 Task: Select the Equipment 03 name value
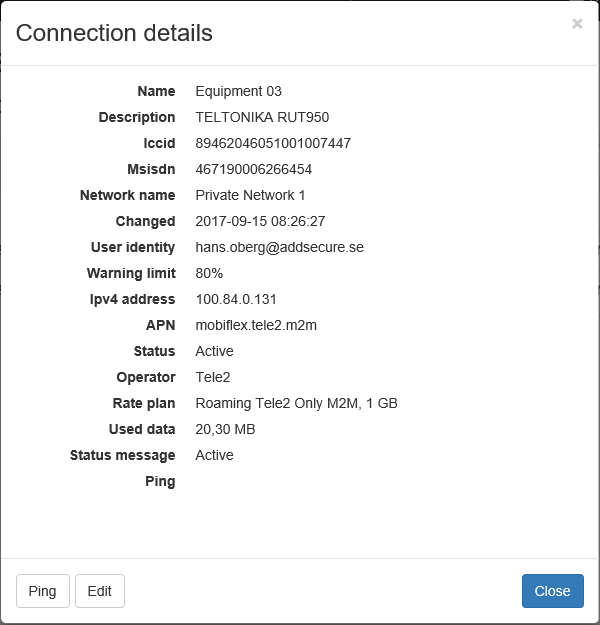(x=239, y=91)
